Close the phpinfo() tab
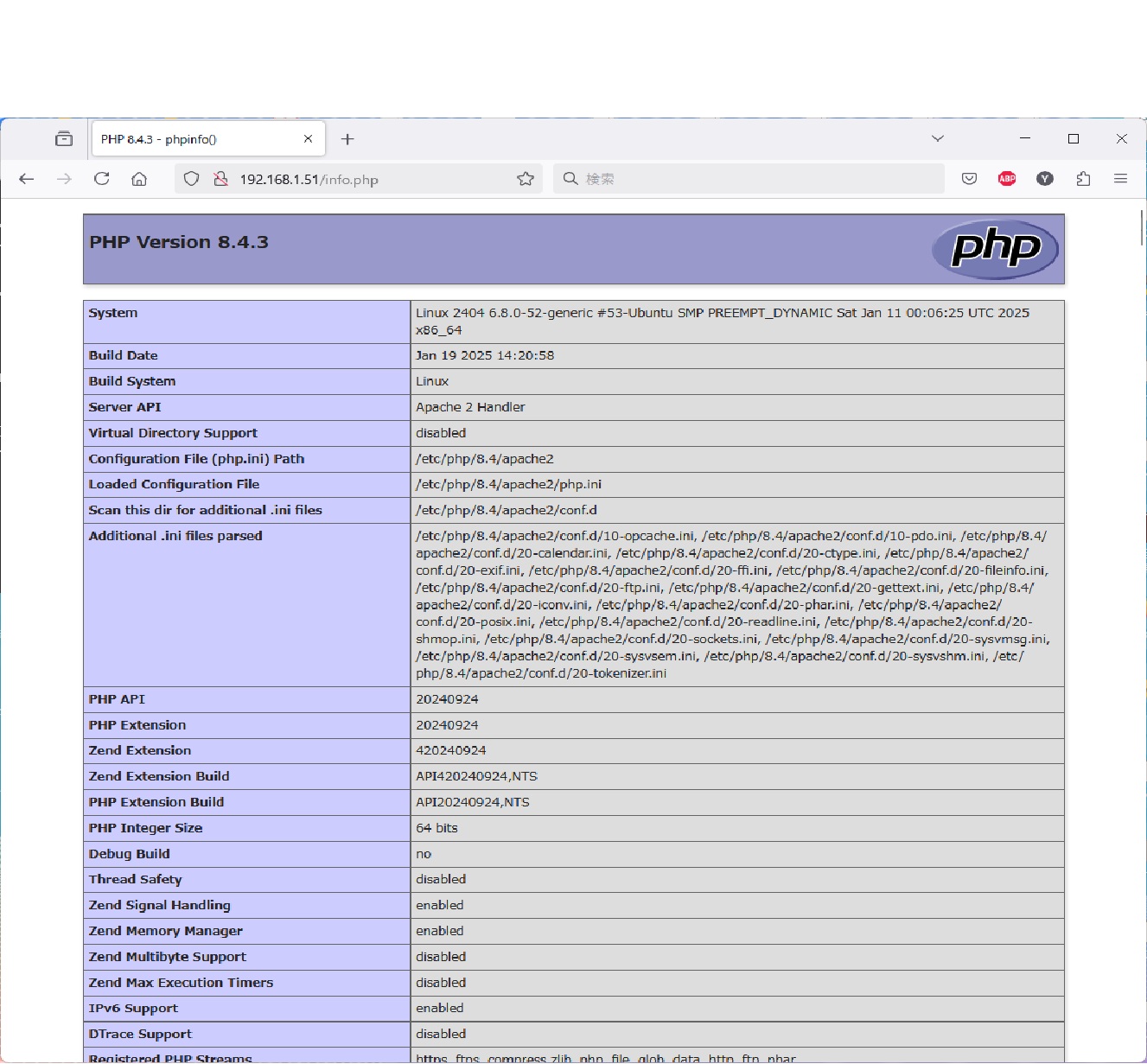 click(x=308, y=139)
